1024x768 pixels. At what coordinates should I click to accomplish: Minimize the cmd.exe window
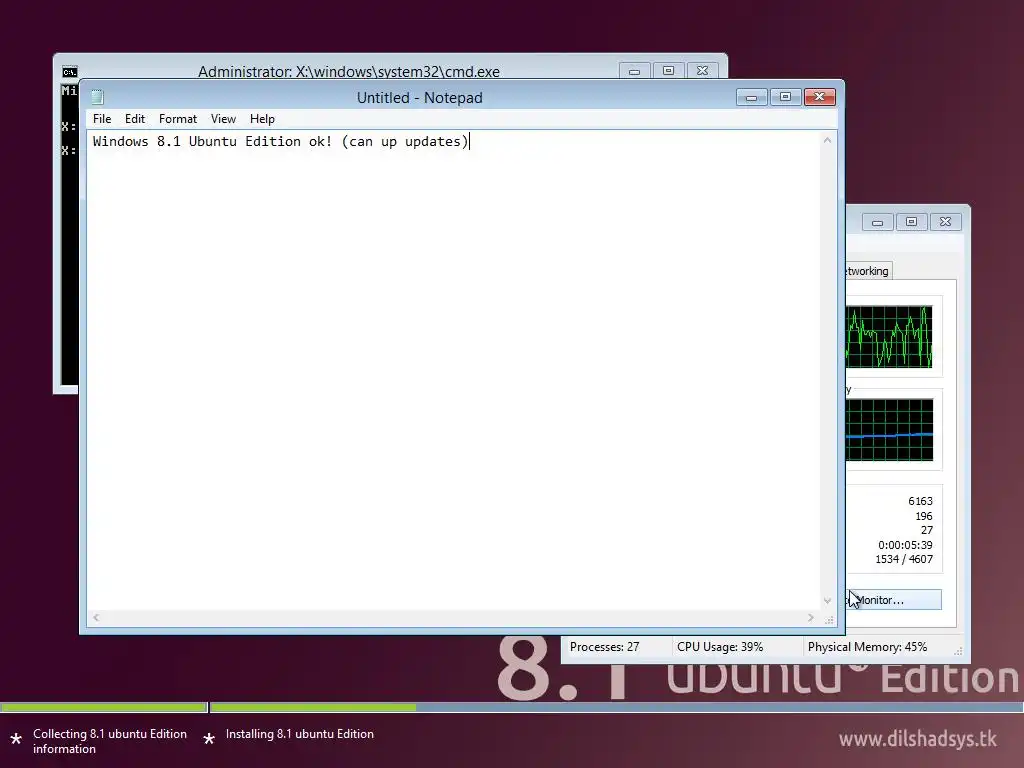[x=634, y=71]
